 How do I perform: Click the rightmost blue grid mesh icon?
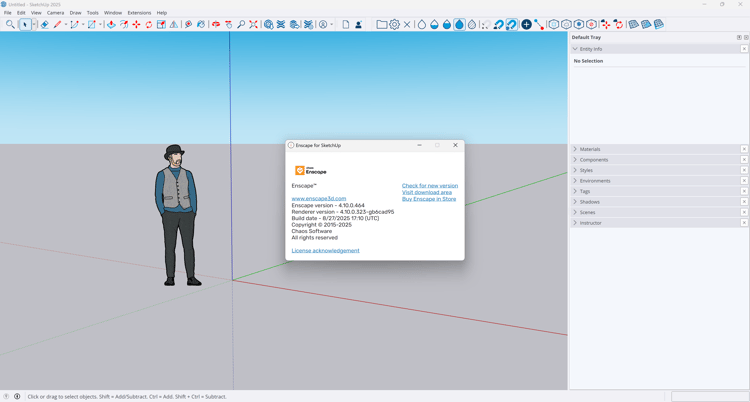(659, 24)
